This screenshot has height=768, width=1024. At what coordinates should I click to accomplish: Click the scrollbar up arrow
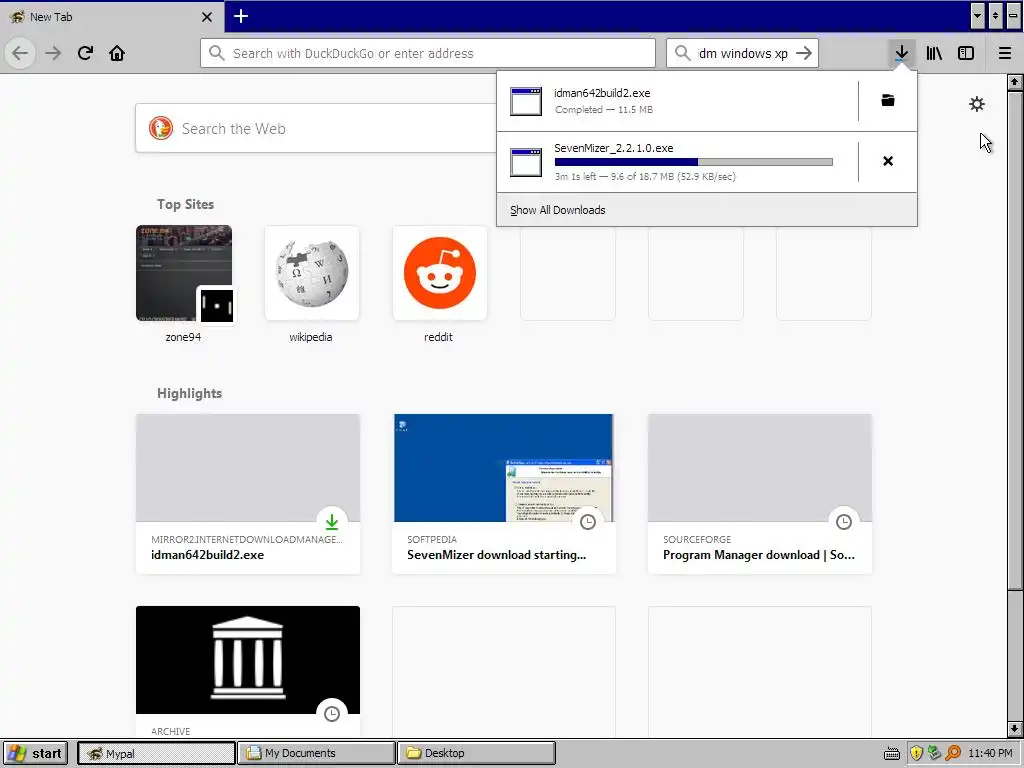(1014, 82)
